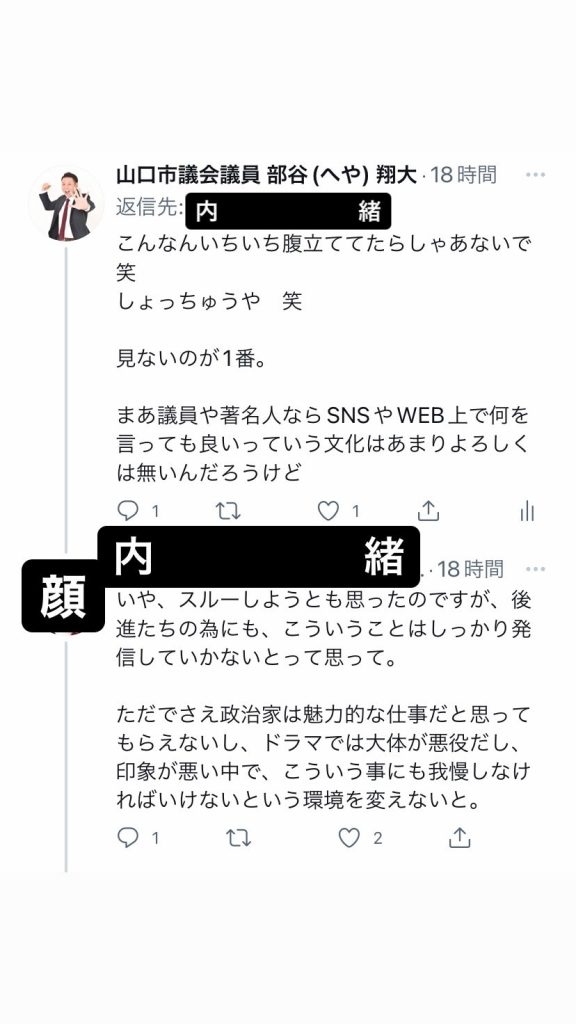Like the second tweet with 2 likes

coord(349,837)
